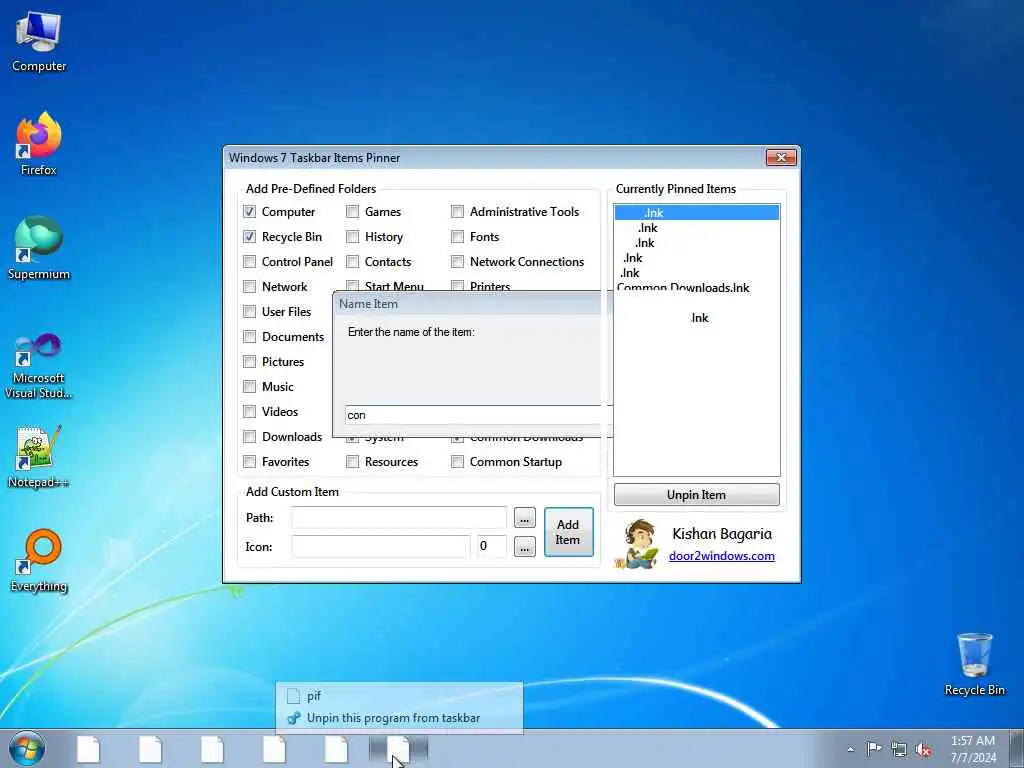Click the Show Desktop button on taskbar
1024x768 pixels.
(1017, 749)
